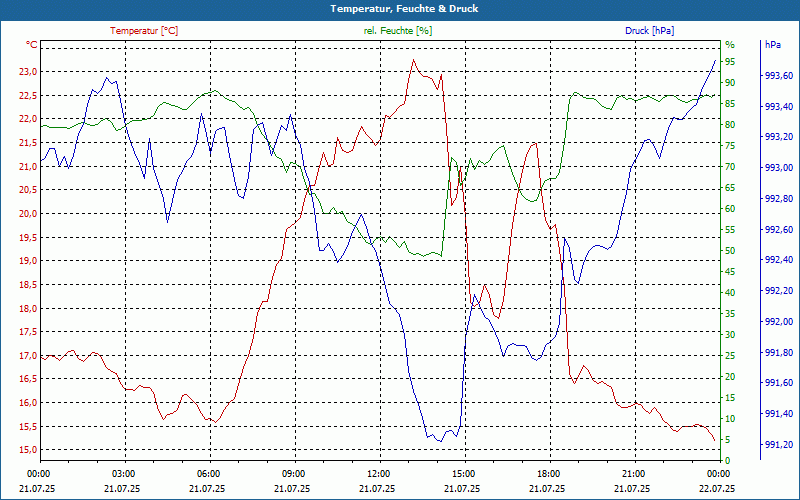Click '16,0' on the temperature axis
Screen dimensions: 800x500
[x=28, y=403]
